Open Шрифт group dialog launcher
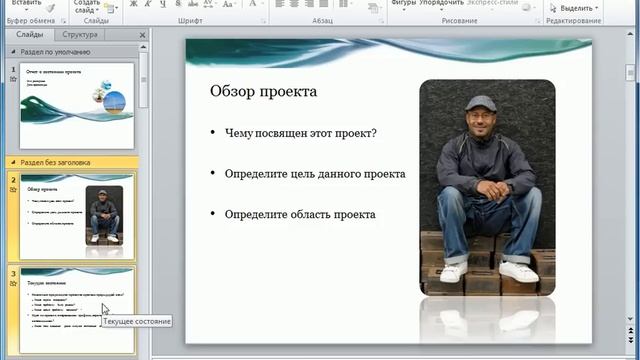640x360 pixels. 263,21
